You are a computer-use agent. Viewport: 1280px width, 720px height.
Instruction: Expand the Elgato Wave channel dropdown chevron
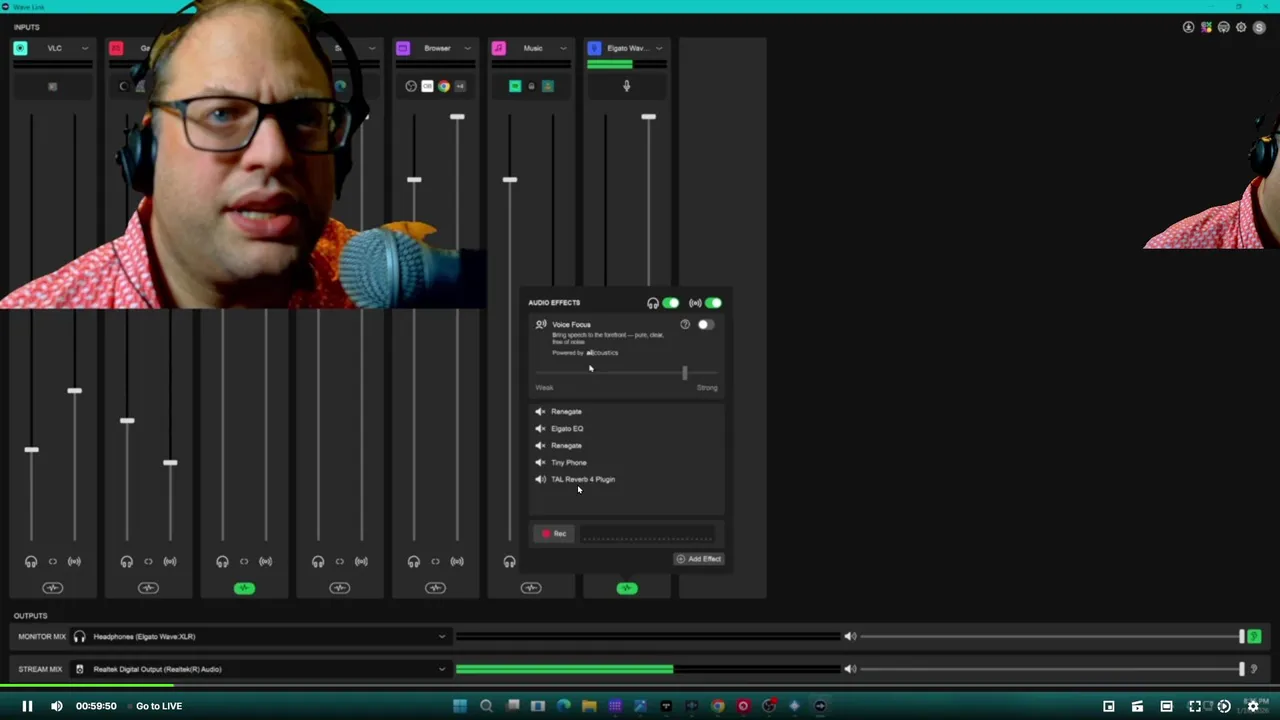pyautogui.click(x=658, y=48)
